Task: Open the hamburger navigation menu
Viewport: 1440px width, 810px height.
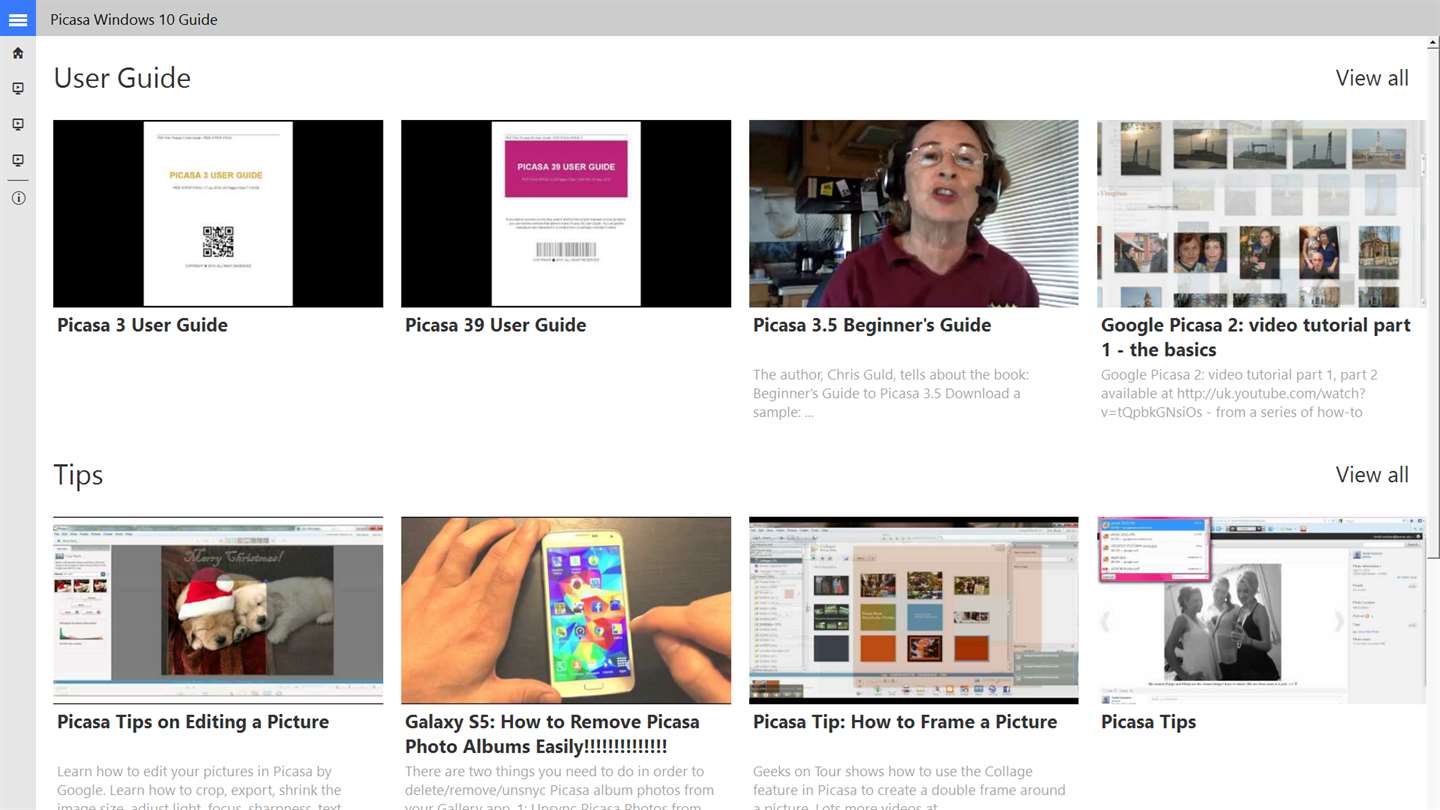Action: (x=18, y=18)
